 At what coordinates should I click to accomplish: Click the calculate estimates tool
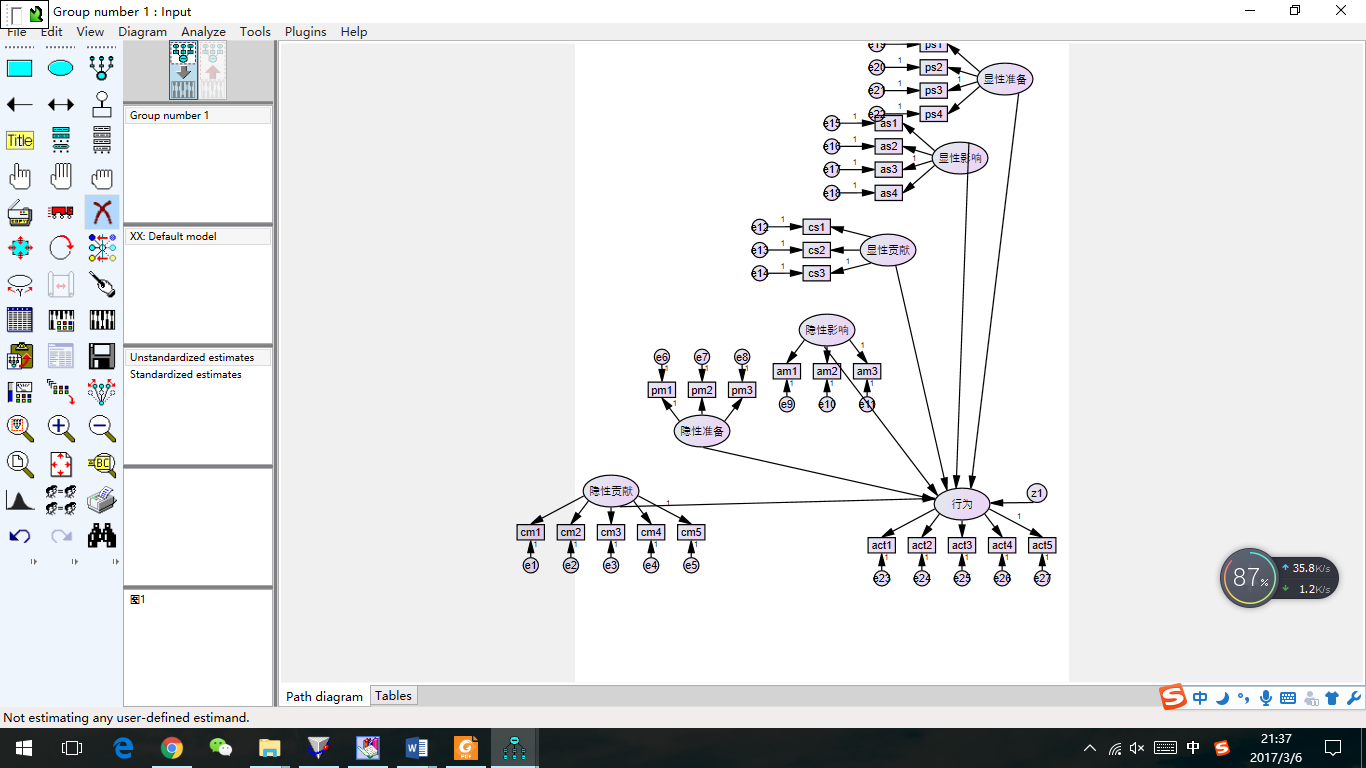click(x=101, y=320)
